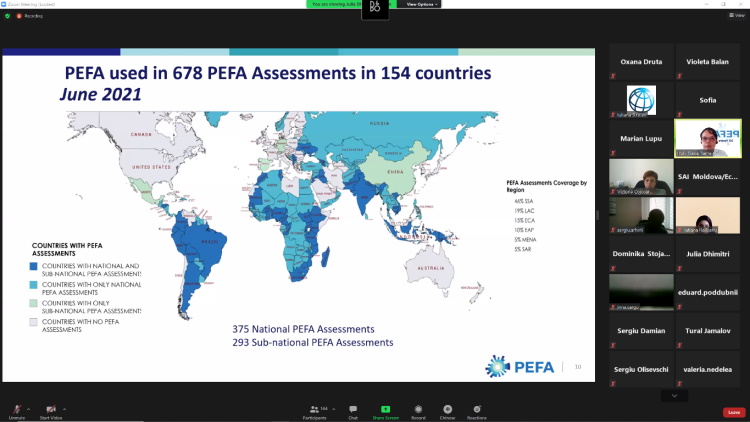
Task: Click the View layout button at top right
Action: tap(737, 15)
